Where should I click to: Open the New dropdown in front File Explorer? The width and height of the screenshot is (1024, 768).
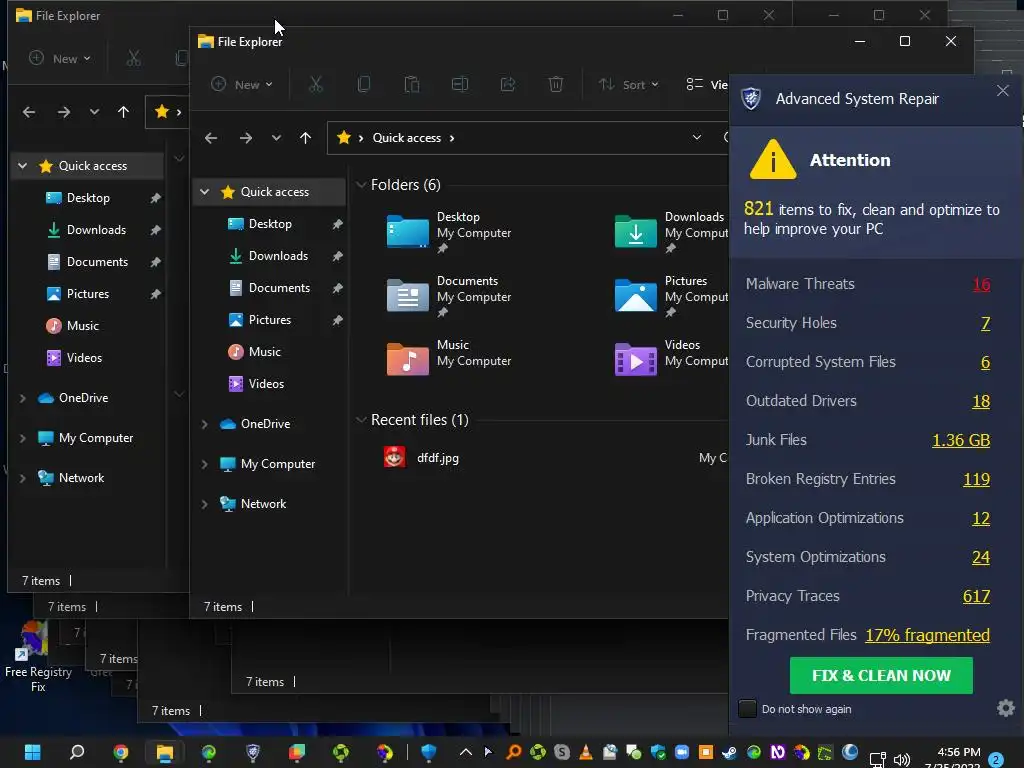pyautogui.click(x=242, y=84)
